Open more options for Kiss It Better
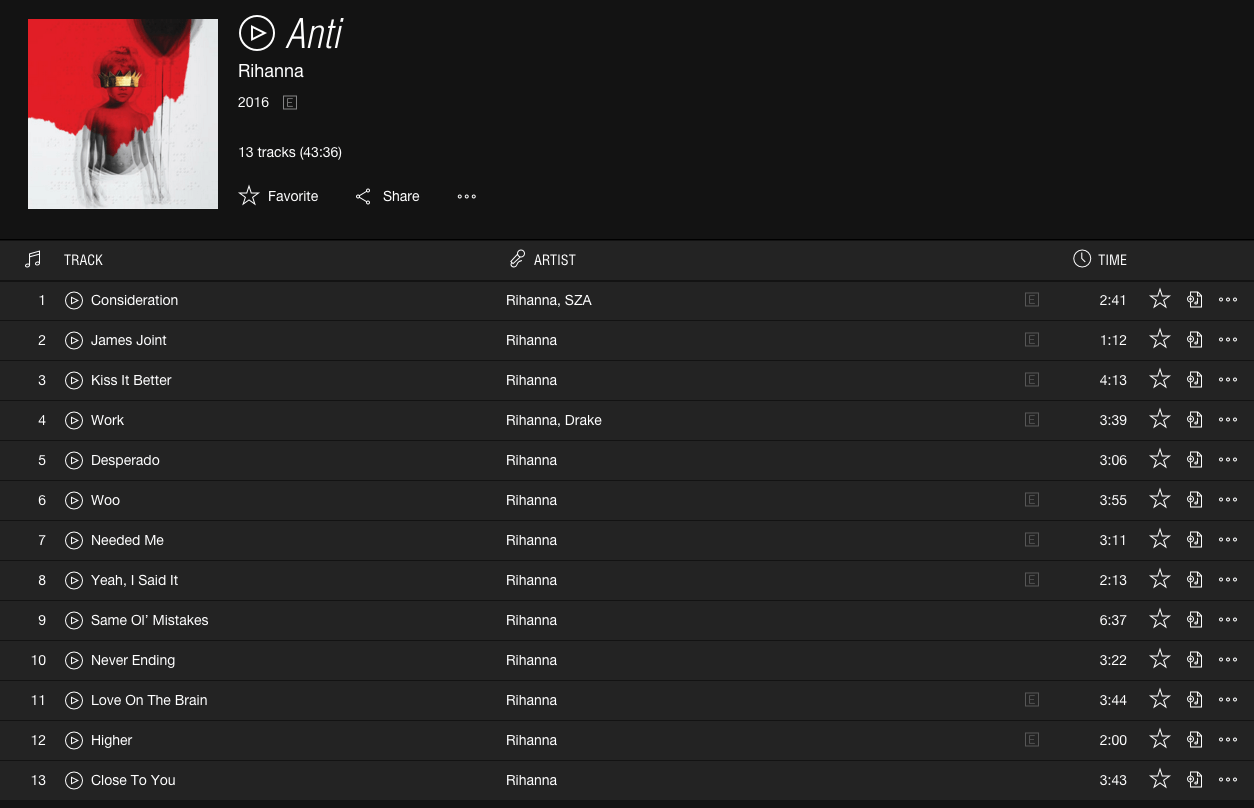This screenshot has width=1254, height=808. (x=1228, y=380)
